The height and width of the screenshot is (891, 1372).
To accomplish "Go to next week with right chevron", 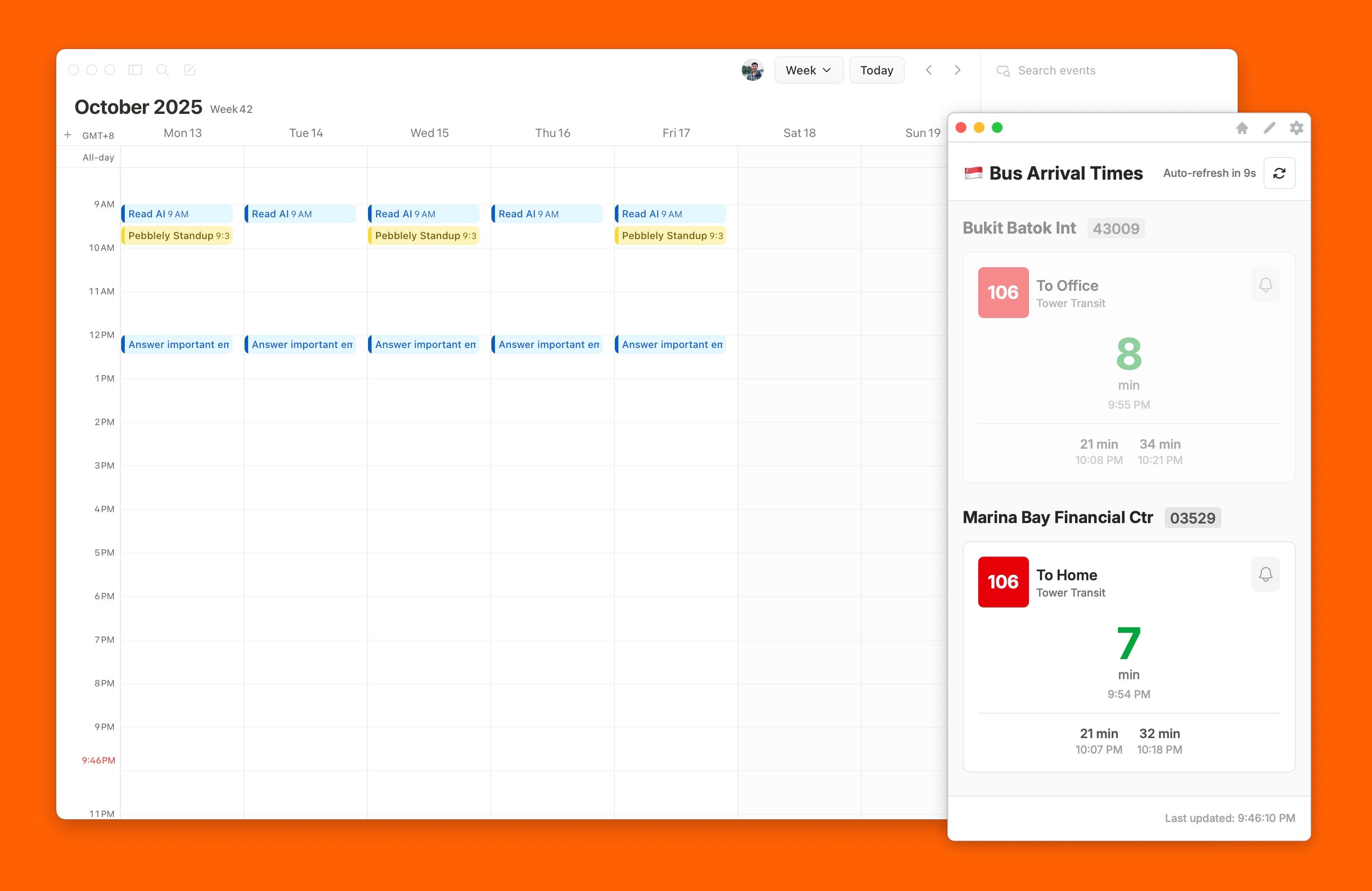I will click(957, 70).
